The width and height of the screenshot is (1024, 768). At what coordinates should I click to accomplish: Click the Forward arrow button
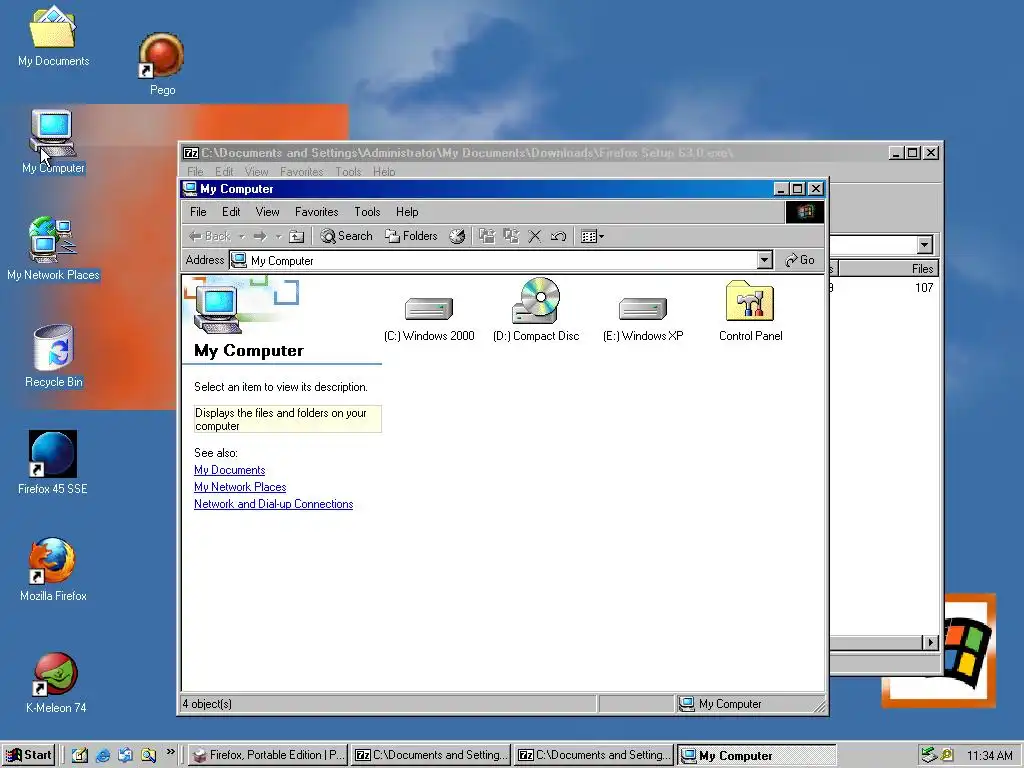point(260,236)
